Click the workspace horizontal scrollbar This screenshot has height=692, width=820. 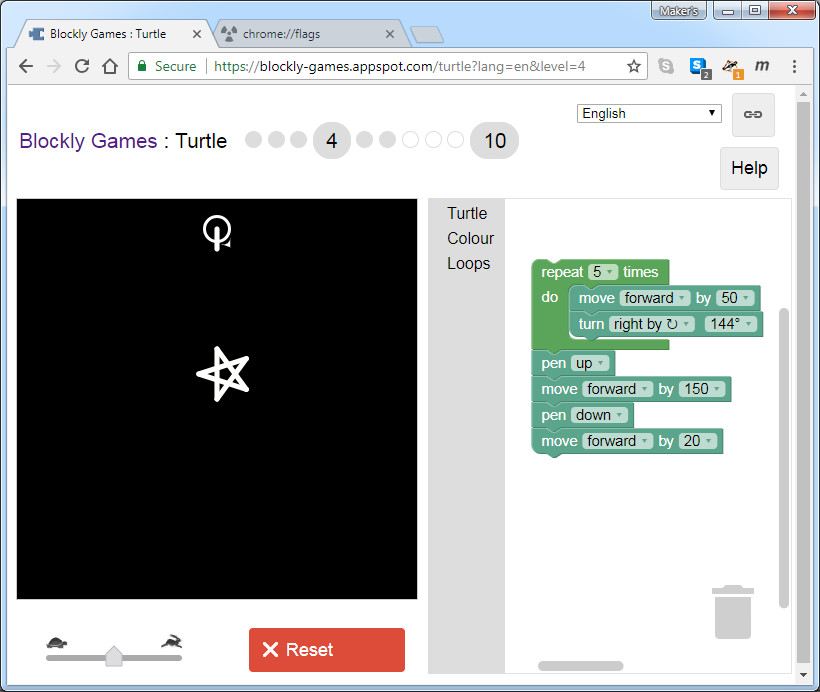[580, 666]
